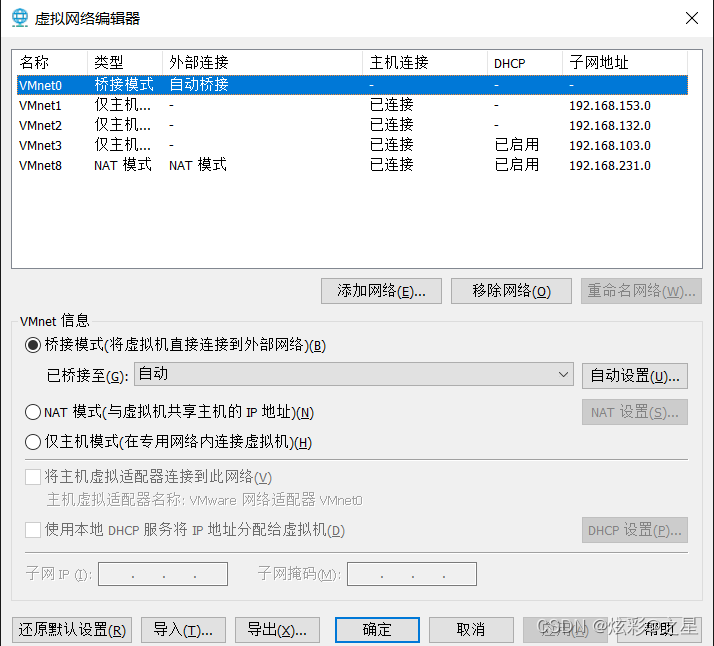Click subnet address 192.168.103.0
Screen dimensions: 714x646
click(x=610, y=146)
